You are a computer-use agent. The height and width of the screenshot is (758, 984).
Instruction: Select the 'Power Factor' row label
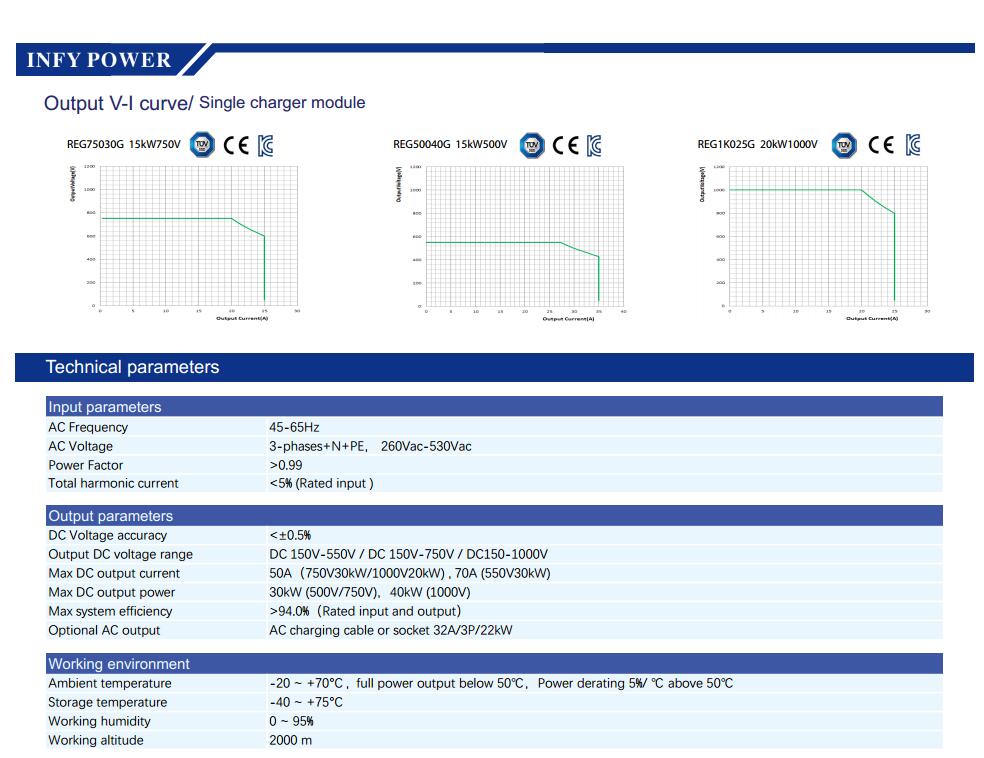point(85,465)
